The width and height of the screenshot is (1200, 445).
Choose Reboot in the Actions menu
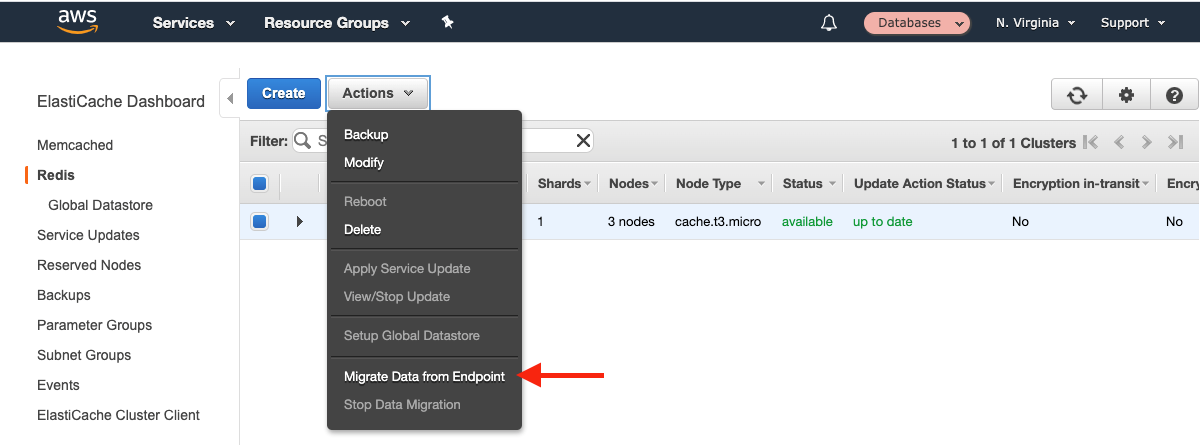pyautogui.click(x=365, y=201)
